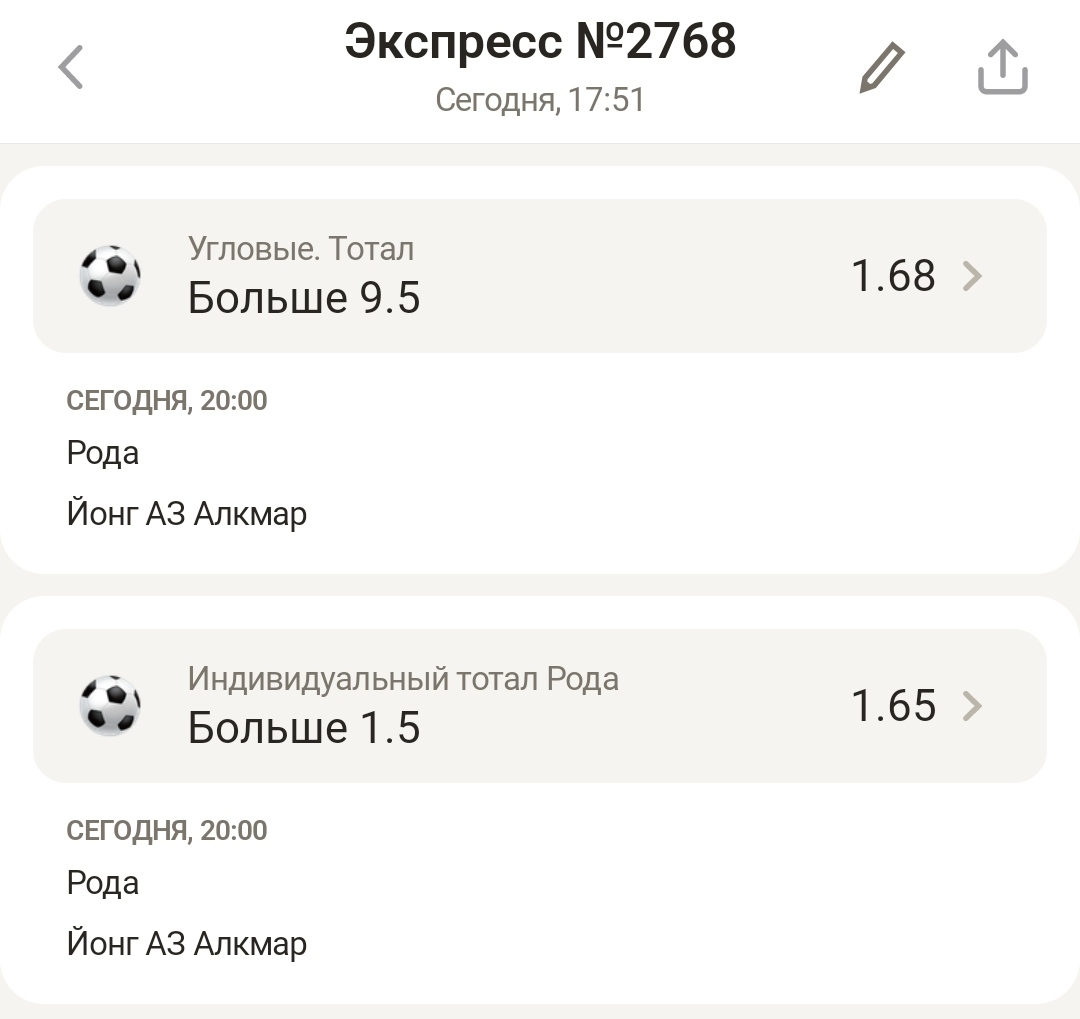The width and height of the screenshot is (1080, 1019).
Task: Open the Индивидуальный тотал Рода market label
Action: point(403,679)
